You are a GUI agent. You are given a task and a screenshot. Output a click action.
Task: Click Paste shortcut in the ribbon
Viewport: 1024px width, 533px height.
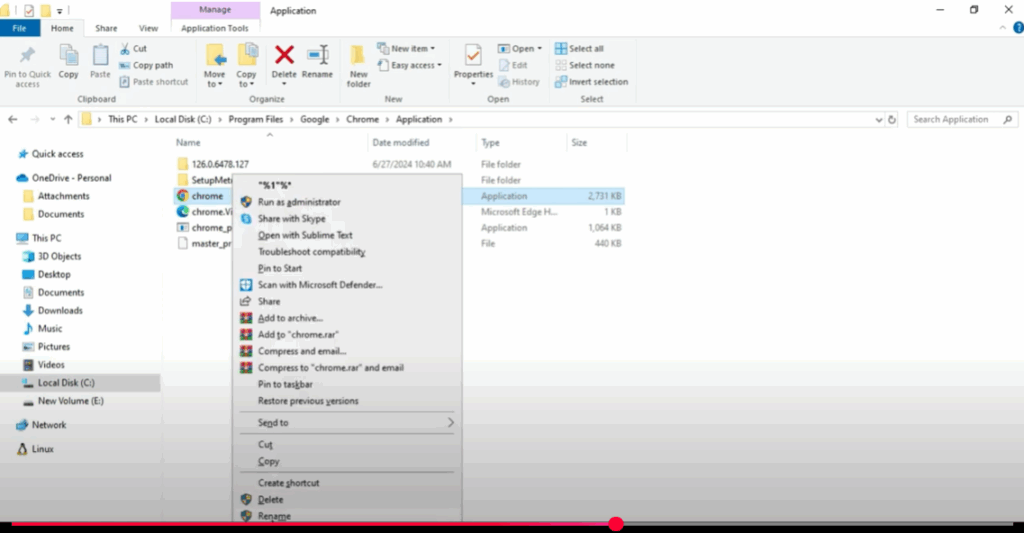154,82
